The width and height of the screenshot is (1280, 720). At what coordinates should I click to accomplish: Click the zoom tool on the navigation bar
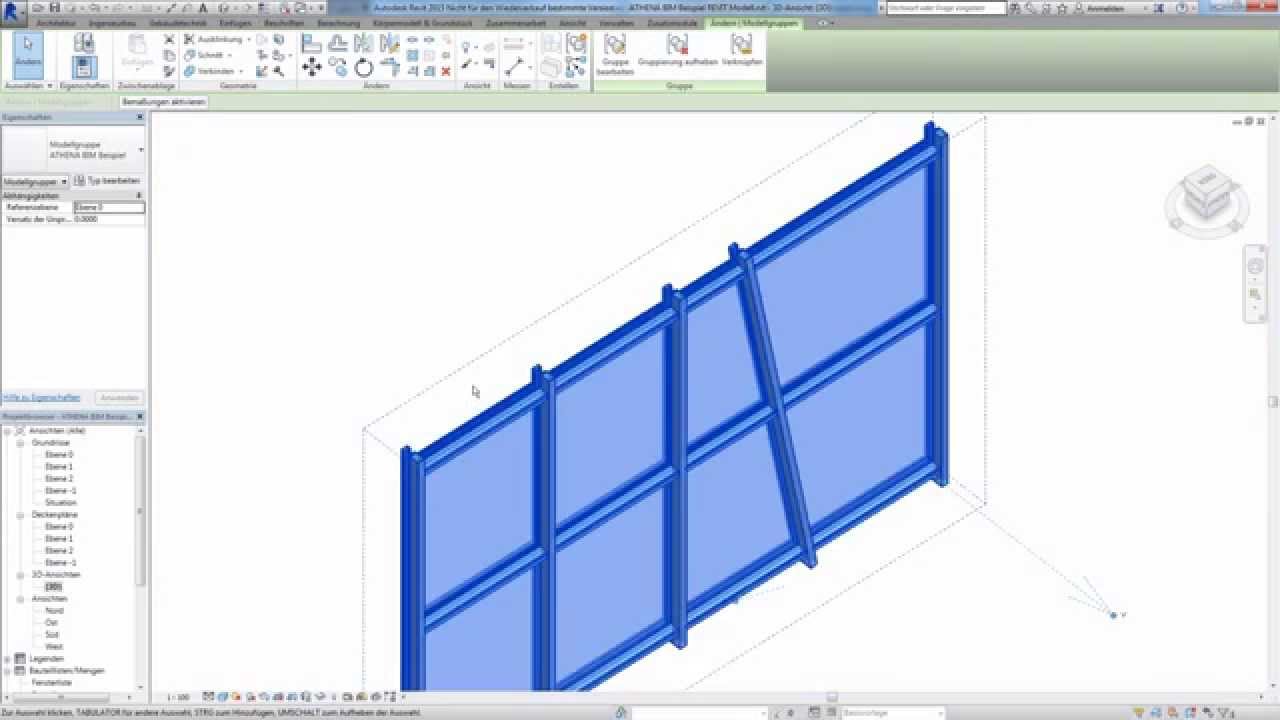(1255, 294)
